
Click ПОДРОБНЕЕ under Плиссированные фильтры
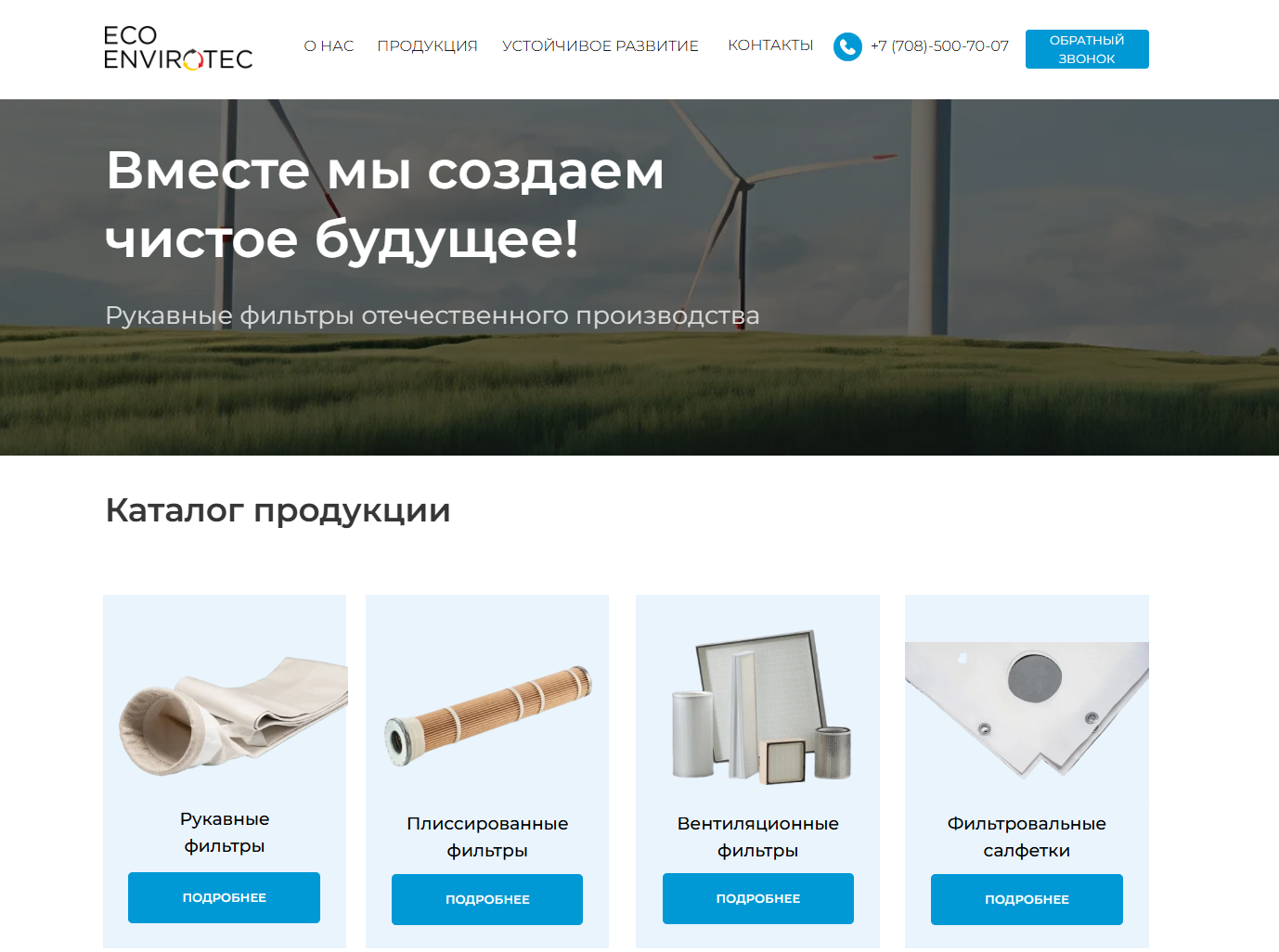(x=487, y=899)
